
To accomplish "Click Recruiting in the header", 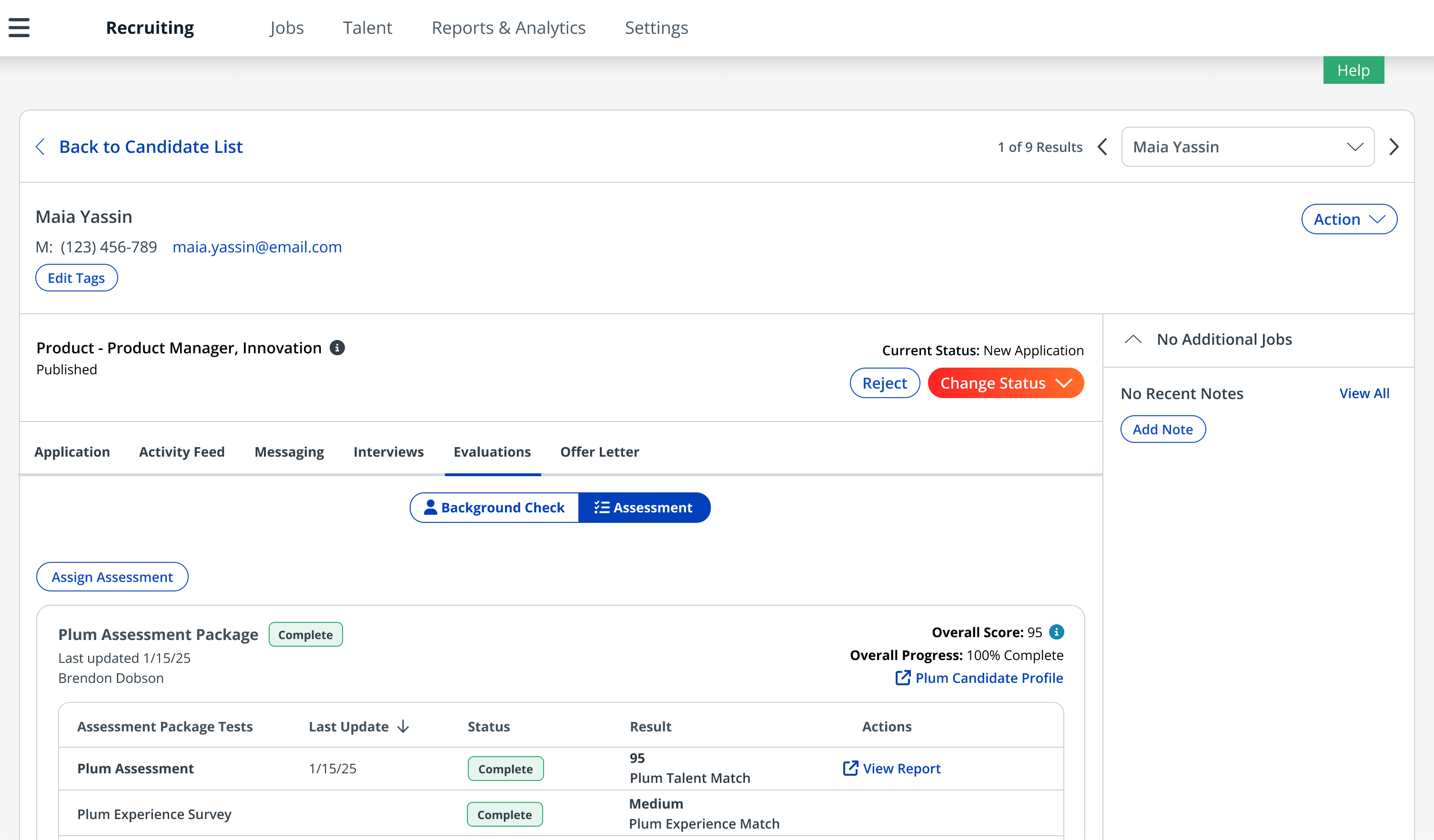I will 150,27.
